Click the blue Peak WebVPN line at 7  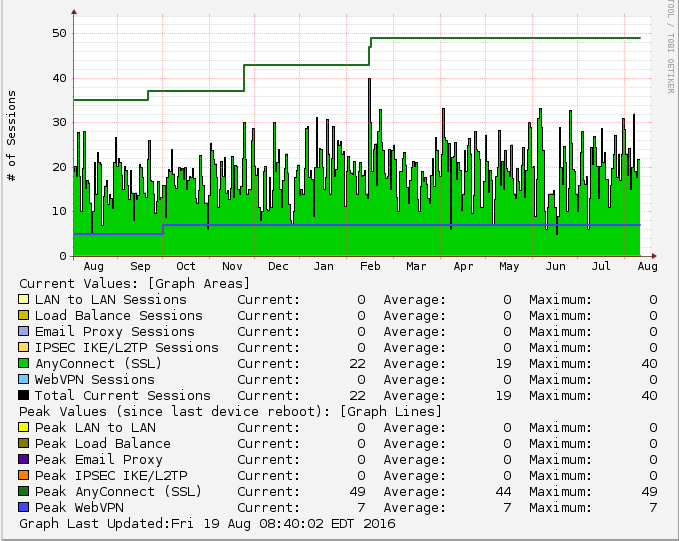401,225
